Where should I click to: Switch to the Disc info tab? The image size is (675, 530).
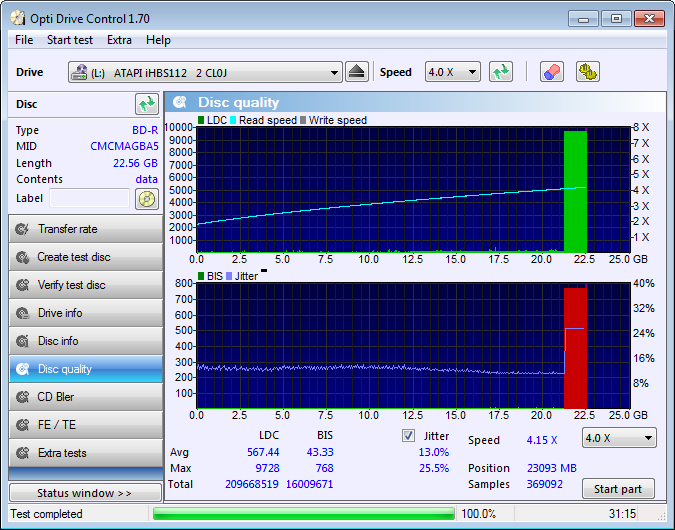point(86,341)
